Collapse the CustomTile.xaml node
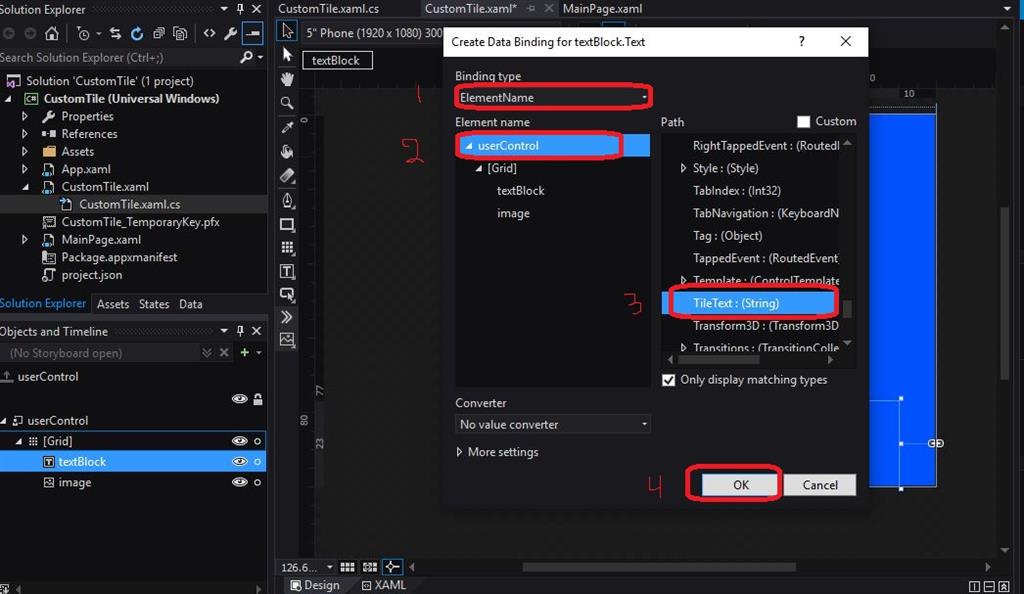The width and height of the screenshot is (1024, 594). [25, 187]
